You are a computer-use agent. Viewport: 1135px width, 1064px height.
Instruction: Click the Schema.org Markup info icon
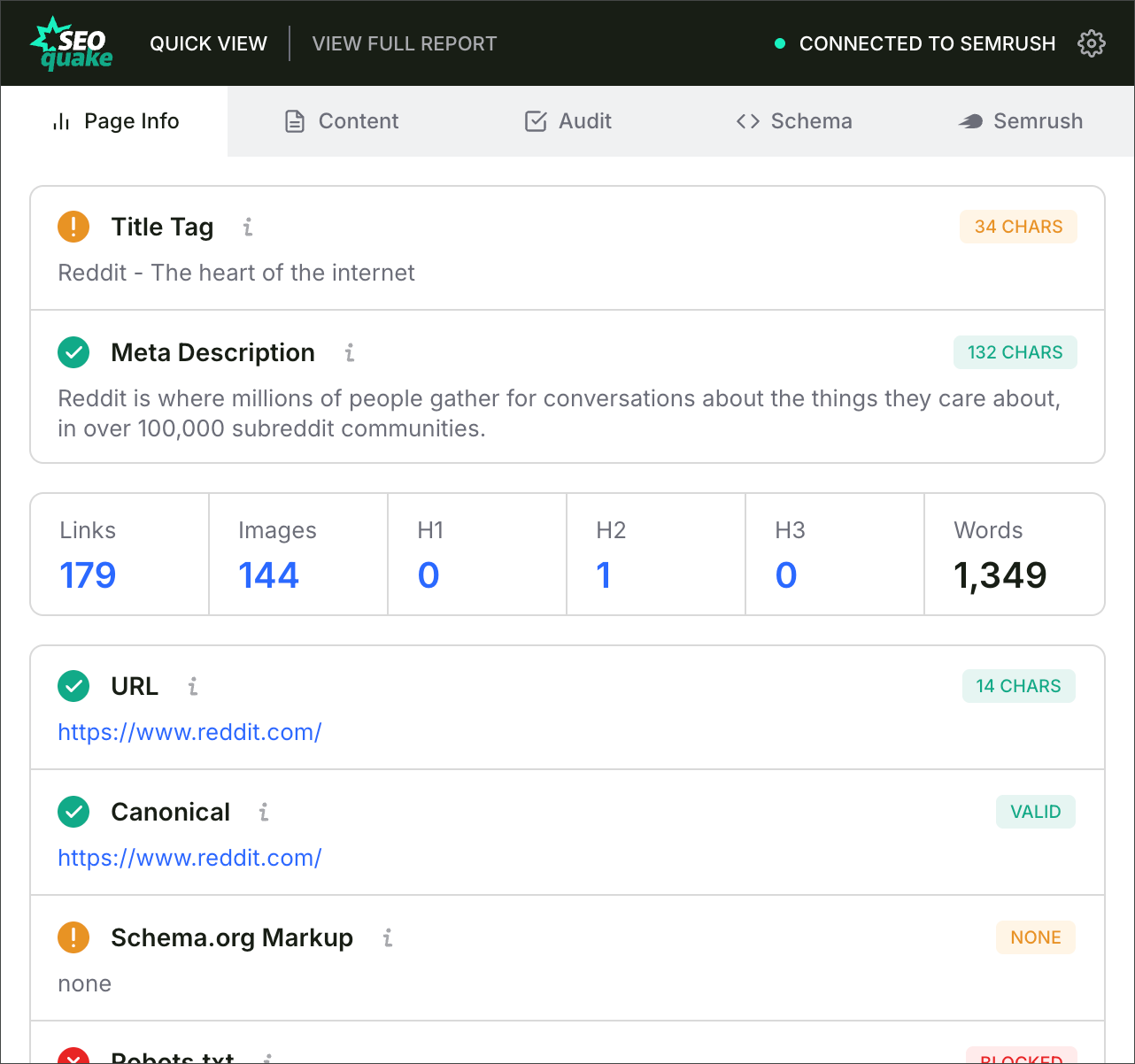coord(388,937)
